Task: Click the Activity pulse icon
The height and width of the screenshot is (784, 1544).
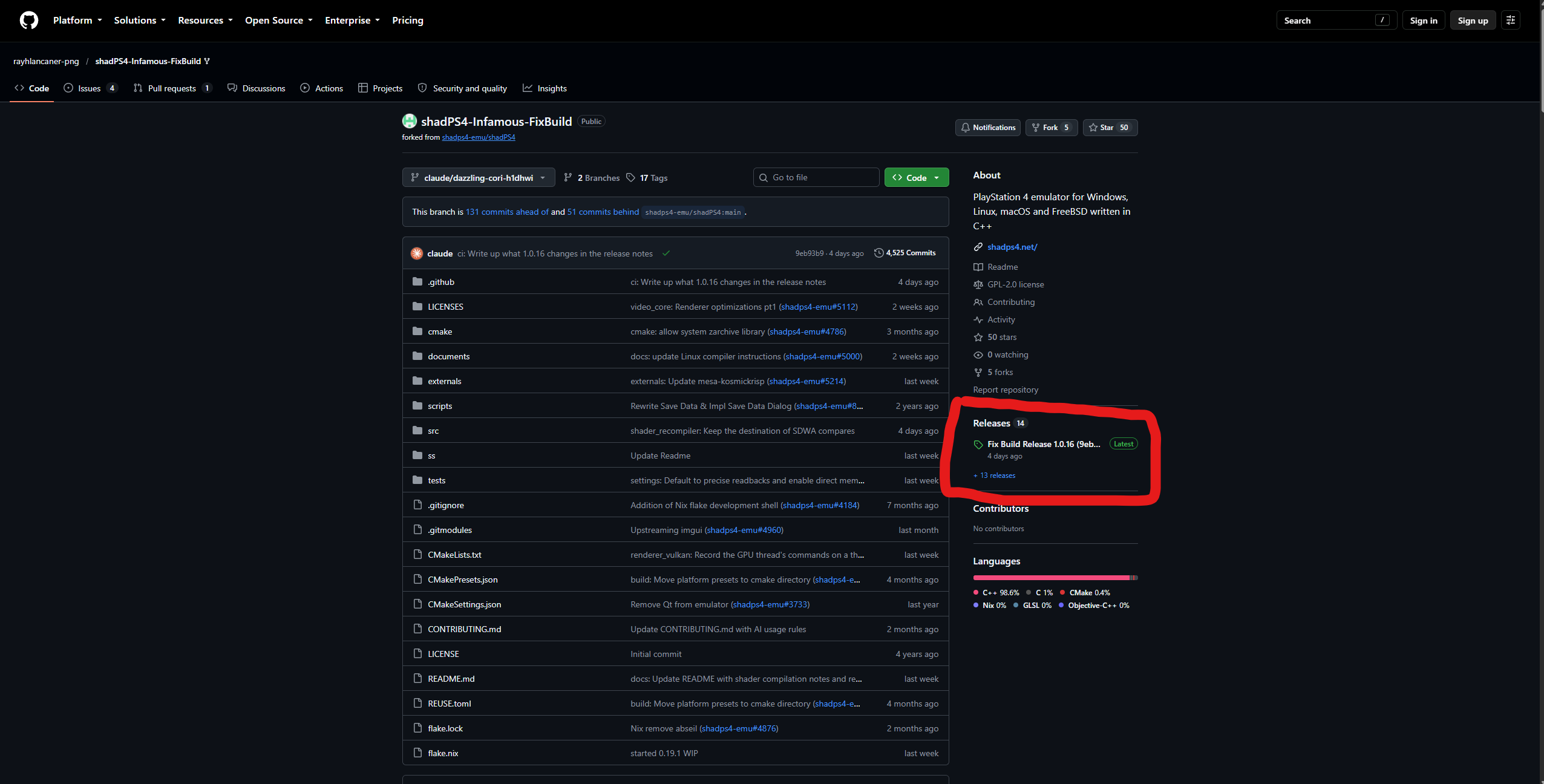Action: (978, 319)
